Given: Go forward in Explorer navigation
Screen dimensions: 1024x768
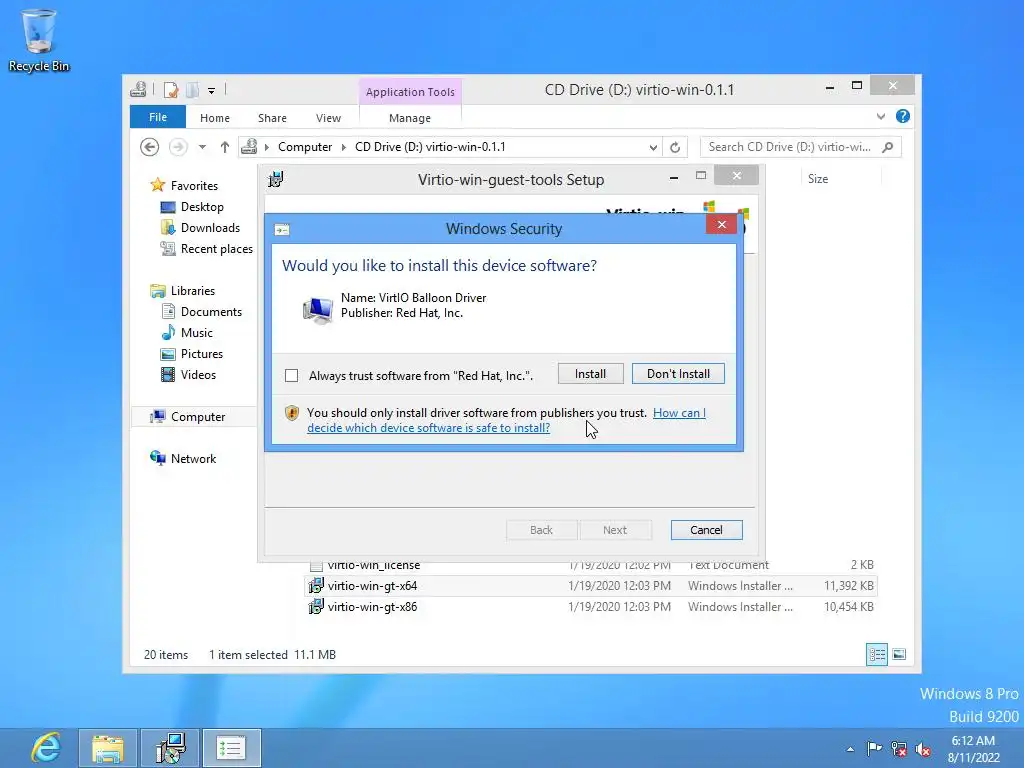Looking at the screenshot, I should [x=178, y=147].
